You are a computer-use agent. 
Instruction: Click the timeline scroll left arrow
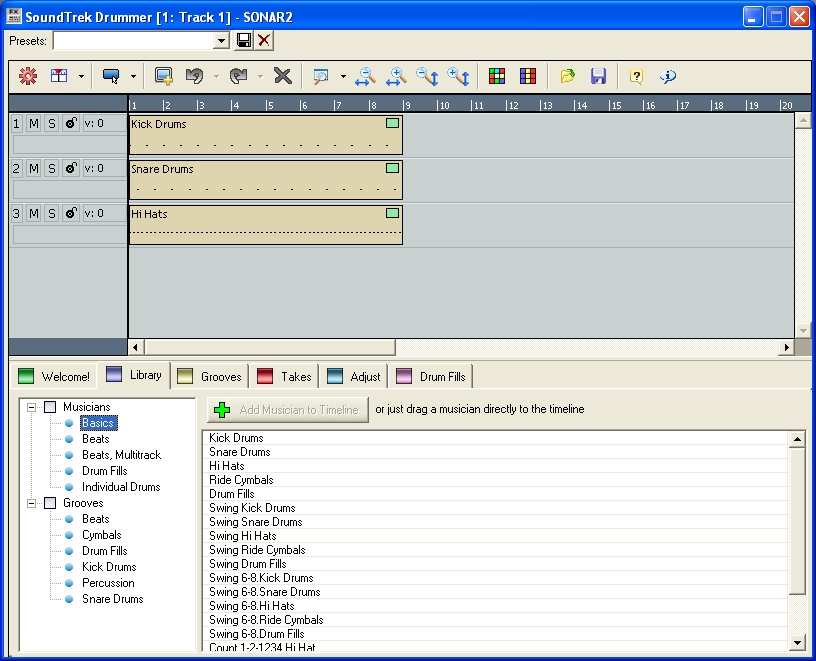click(x=135, y=347)
